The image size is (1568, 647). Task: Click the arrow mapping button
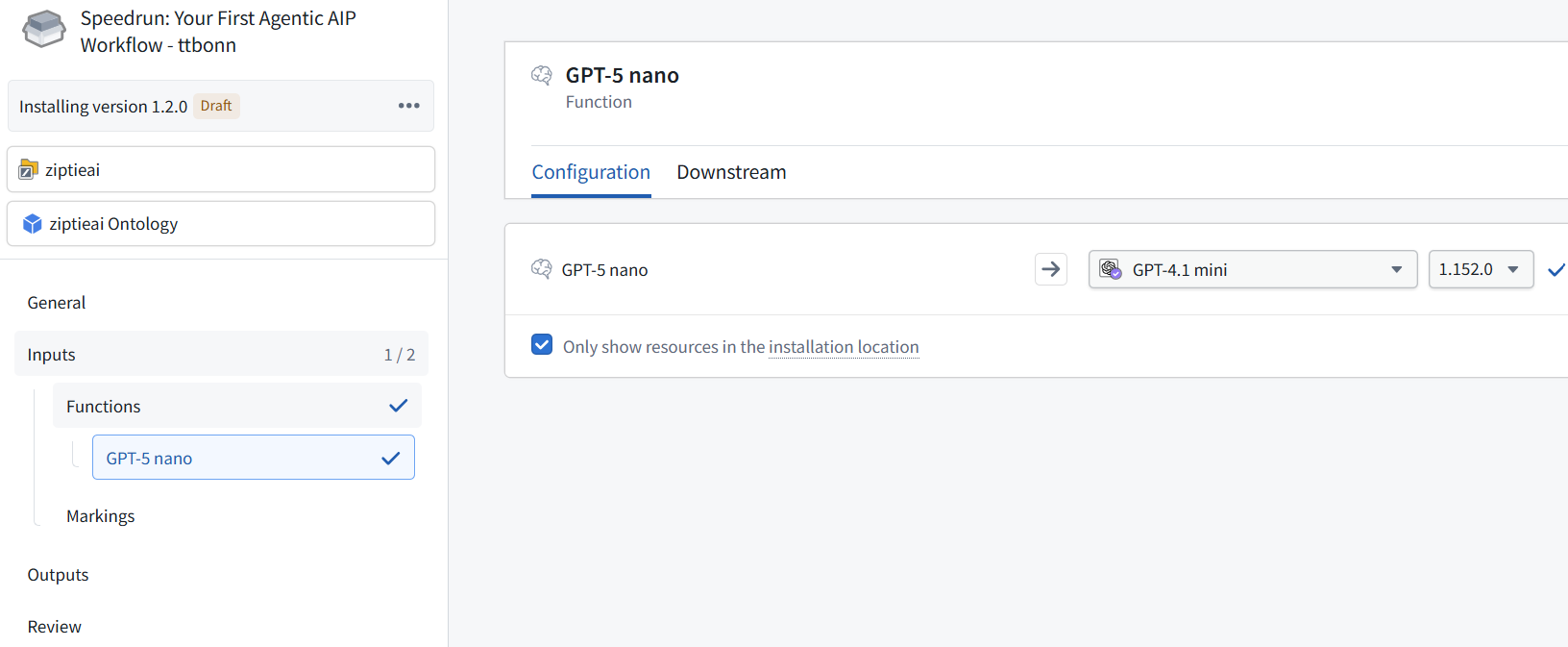(x=1051, y=269)
